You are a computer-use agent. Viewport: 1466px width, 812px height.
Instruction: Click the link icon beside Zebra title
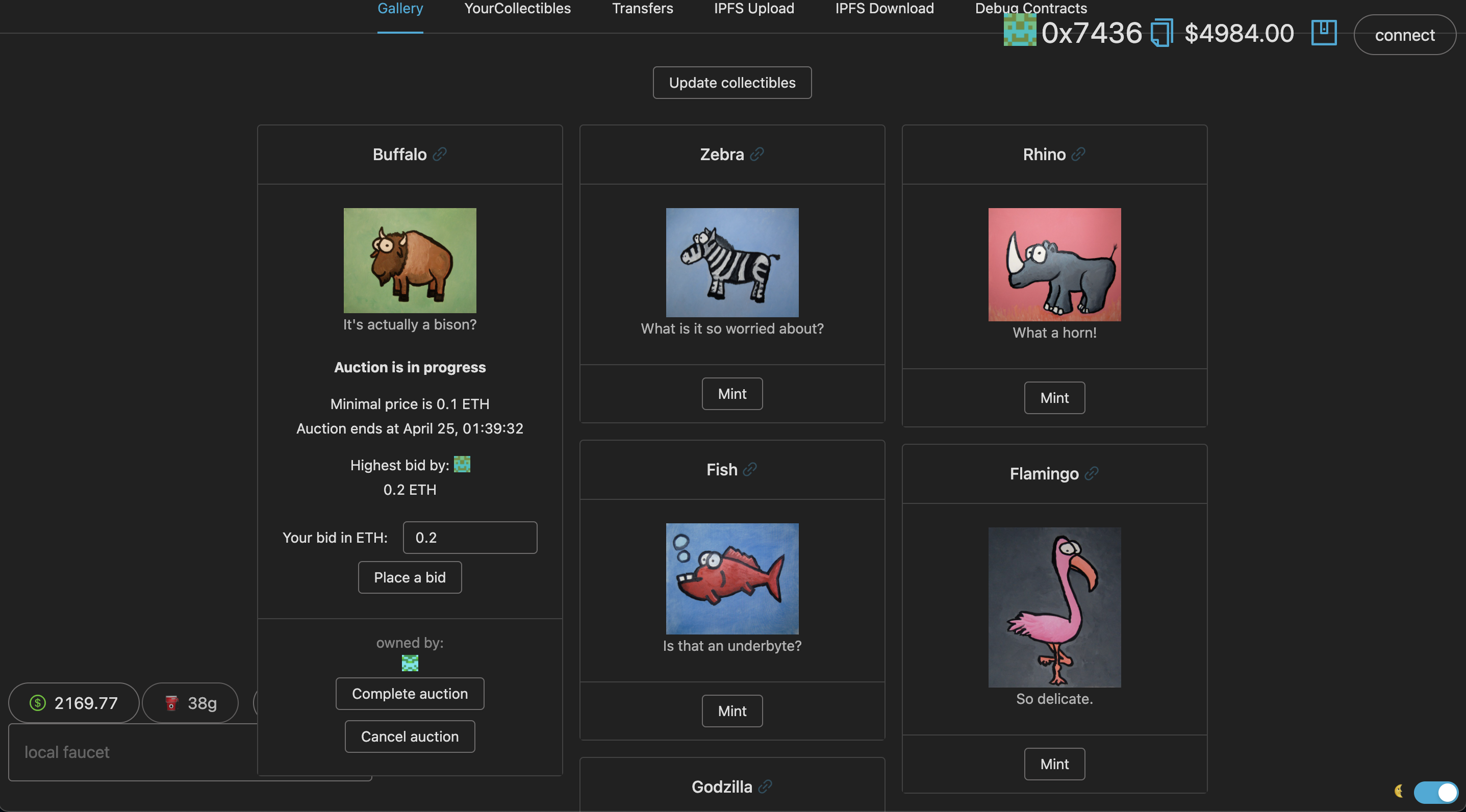756,154
